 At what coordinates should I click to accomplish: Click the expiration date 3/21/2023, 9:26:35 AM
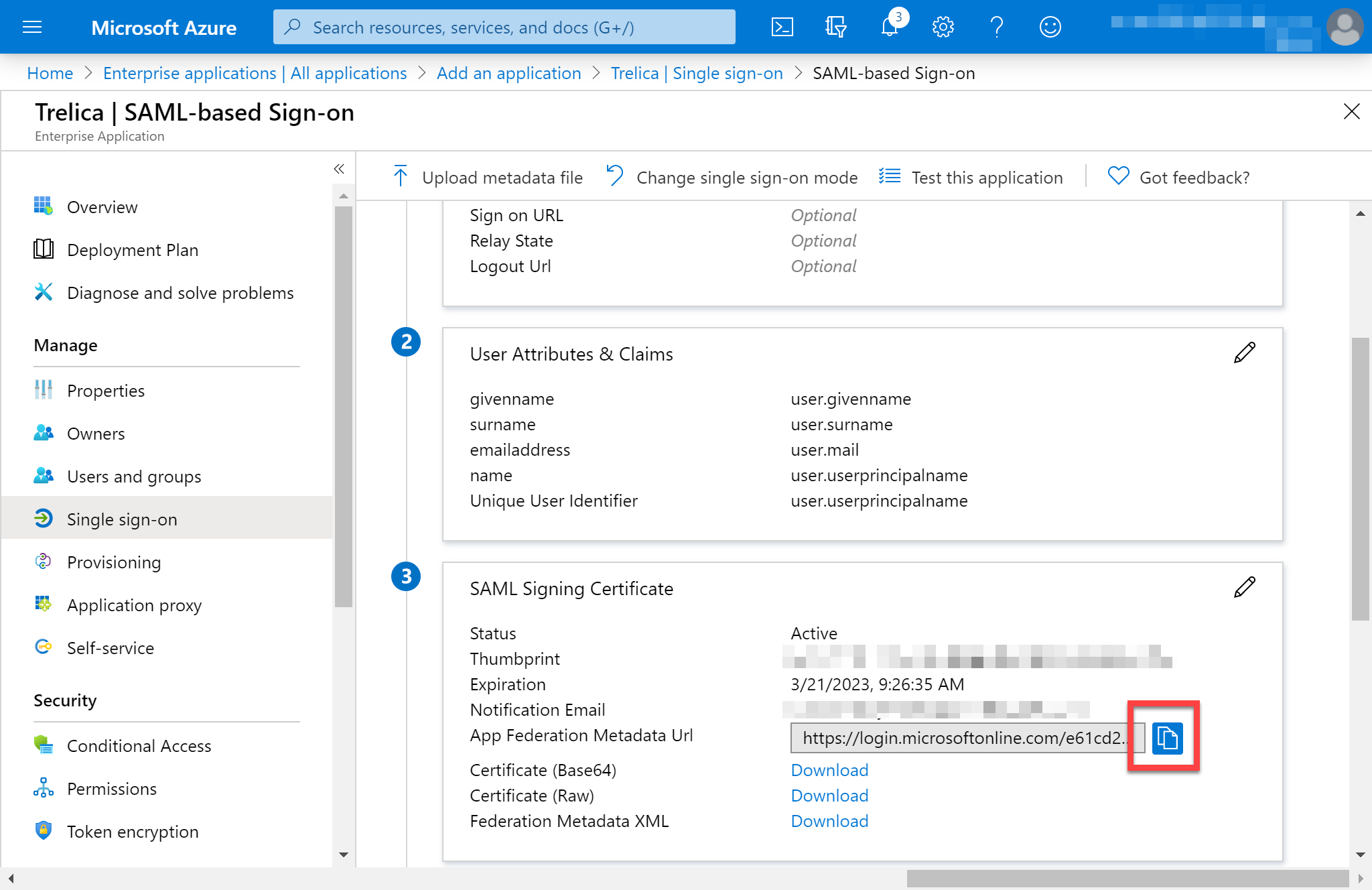877,684
